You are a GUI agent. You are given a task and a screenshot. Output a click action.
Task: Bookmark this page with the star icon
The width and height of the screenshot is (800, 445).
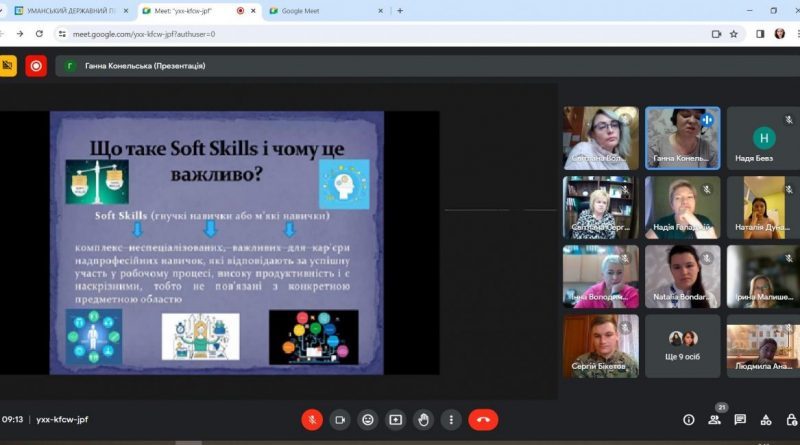pos(734,34)
